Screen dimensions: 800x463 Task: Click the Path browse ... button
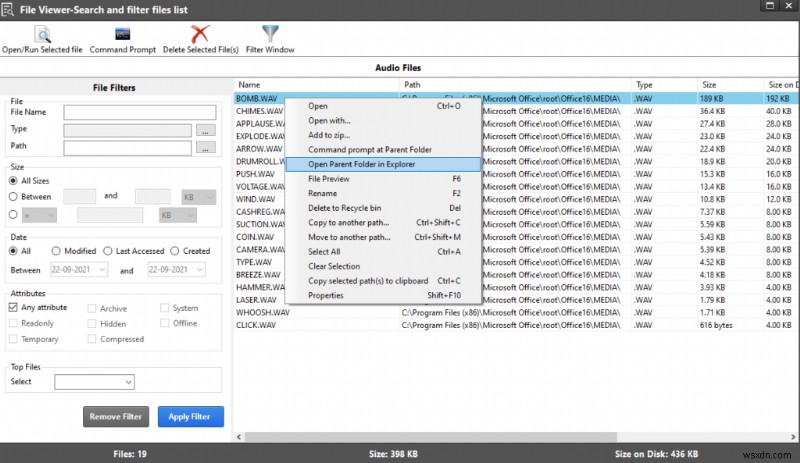coord(206,148)
